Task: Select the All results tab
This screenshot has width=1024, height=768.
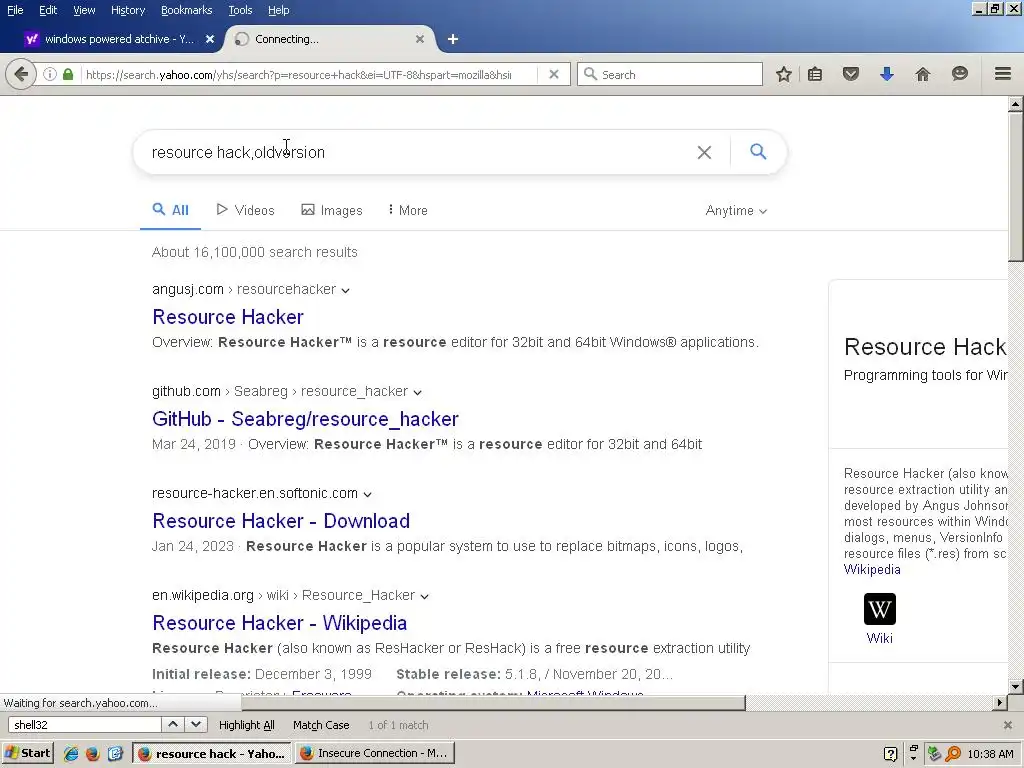Action: pyautogui.click(x=170, y=210)
